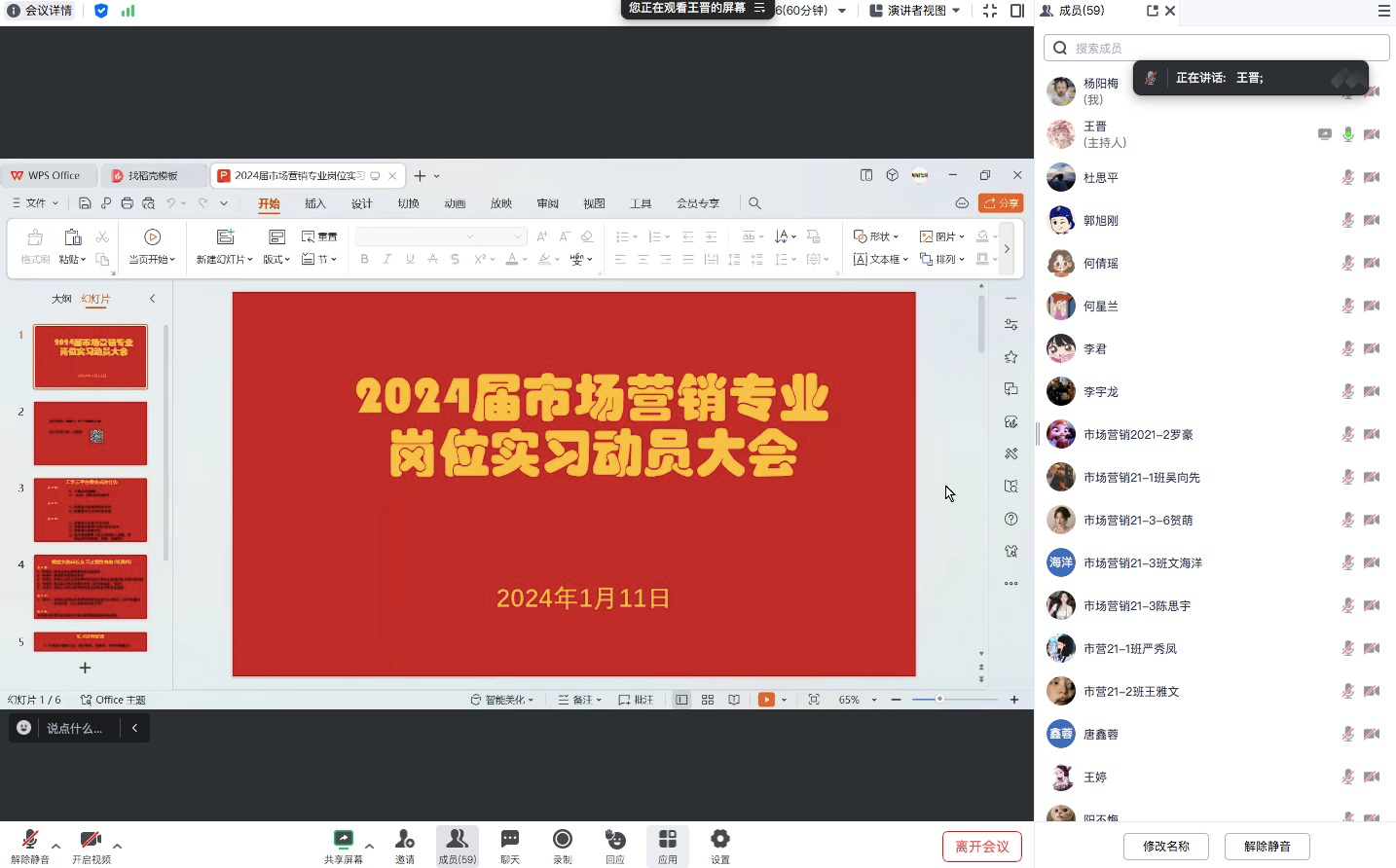Viewport: 1396px width, 868px height.
Task: Click the Members (59) toolbar icon
Action: (x=457, y=840)
